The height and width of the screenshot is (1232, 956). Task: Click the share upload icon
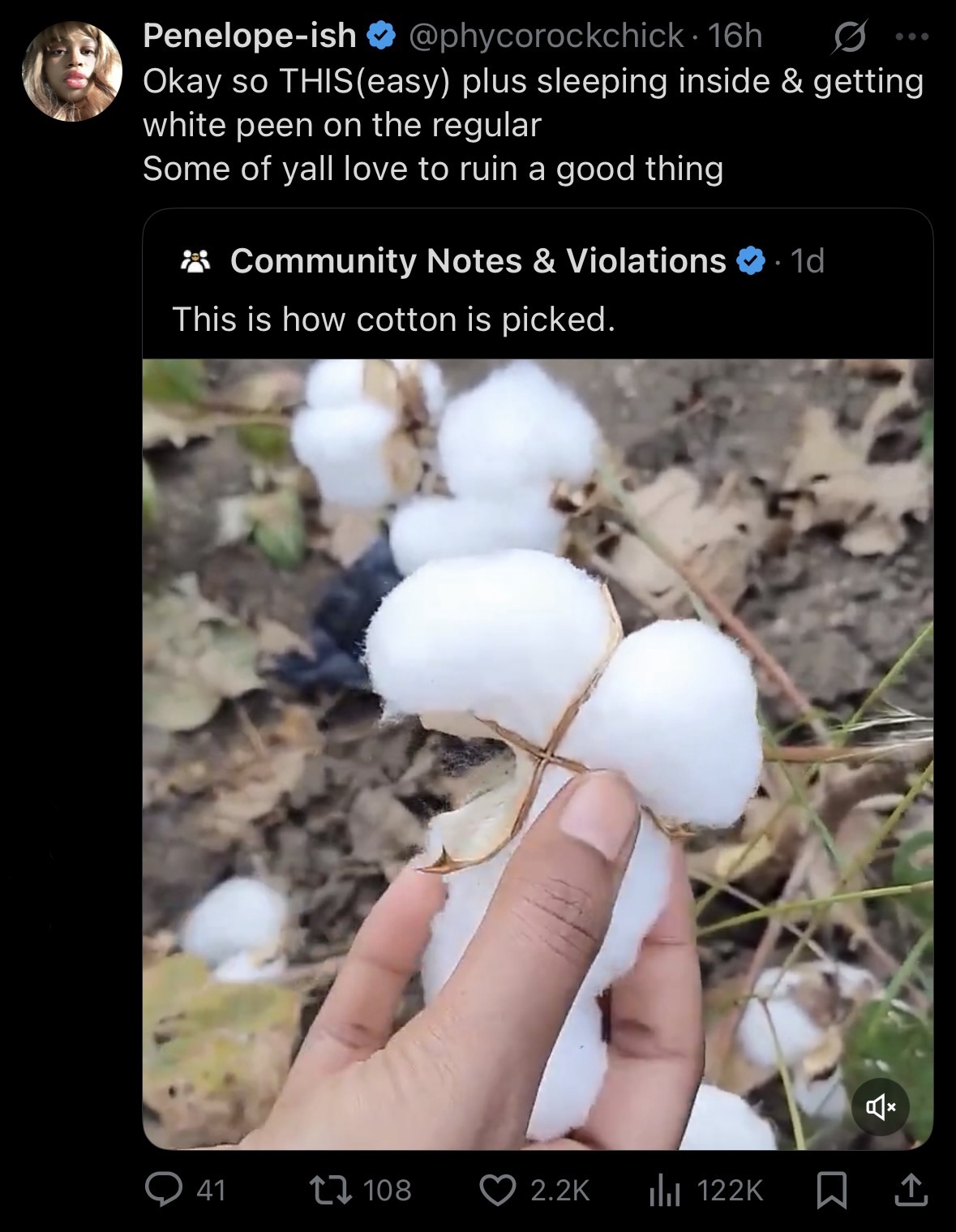909,1190
